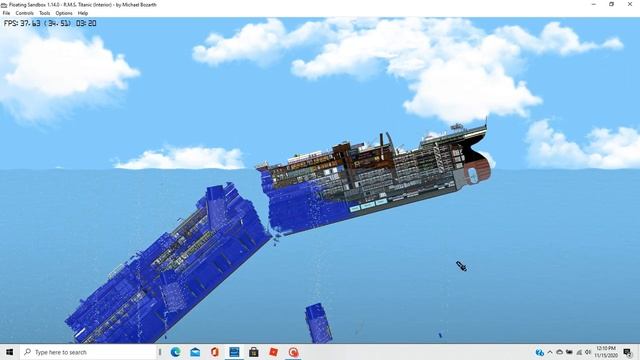This screenshot has height=360, width=640.
Task: Click the Floating Sandbox title bar icon
Action: 4,5
